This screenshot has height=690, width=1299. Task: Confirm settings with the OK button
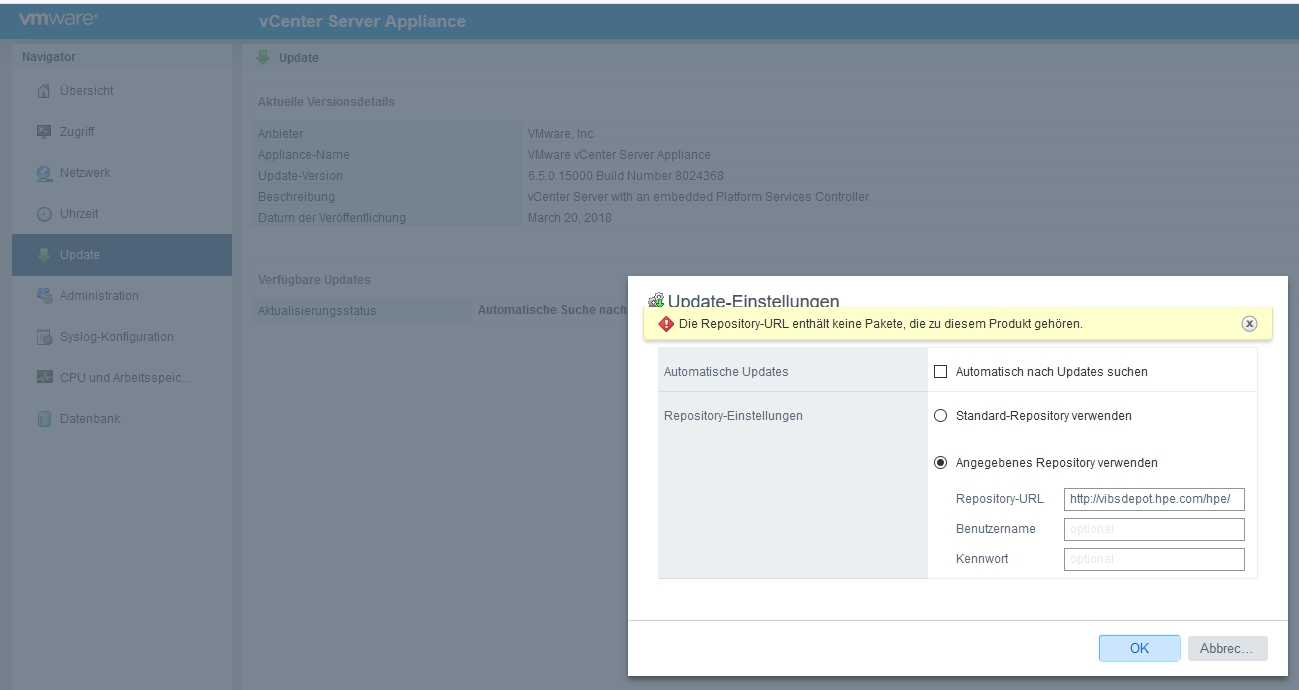pos(1139,648)
